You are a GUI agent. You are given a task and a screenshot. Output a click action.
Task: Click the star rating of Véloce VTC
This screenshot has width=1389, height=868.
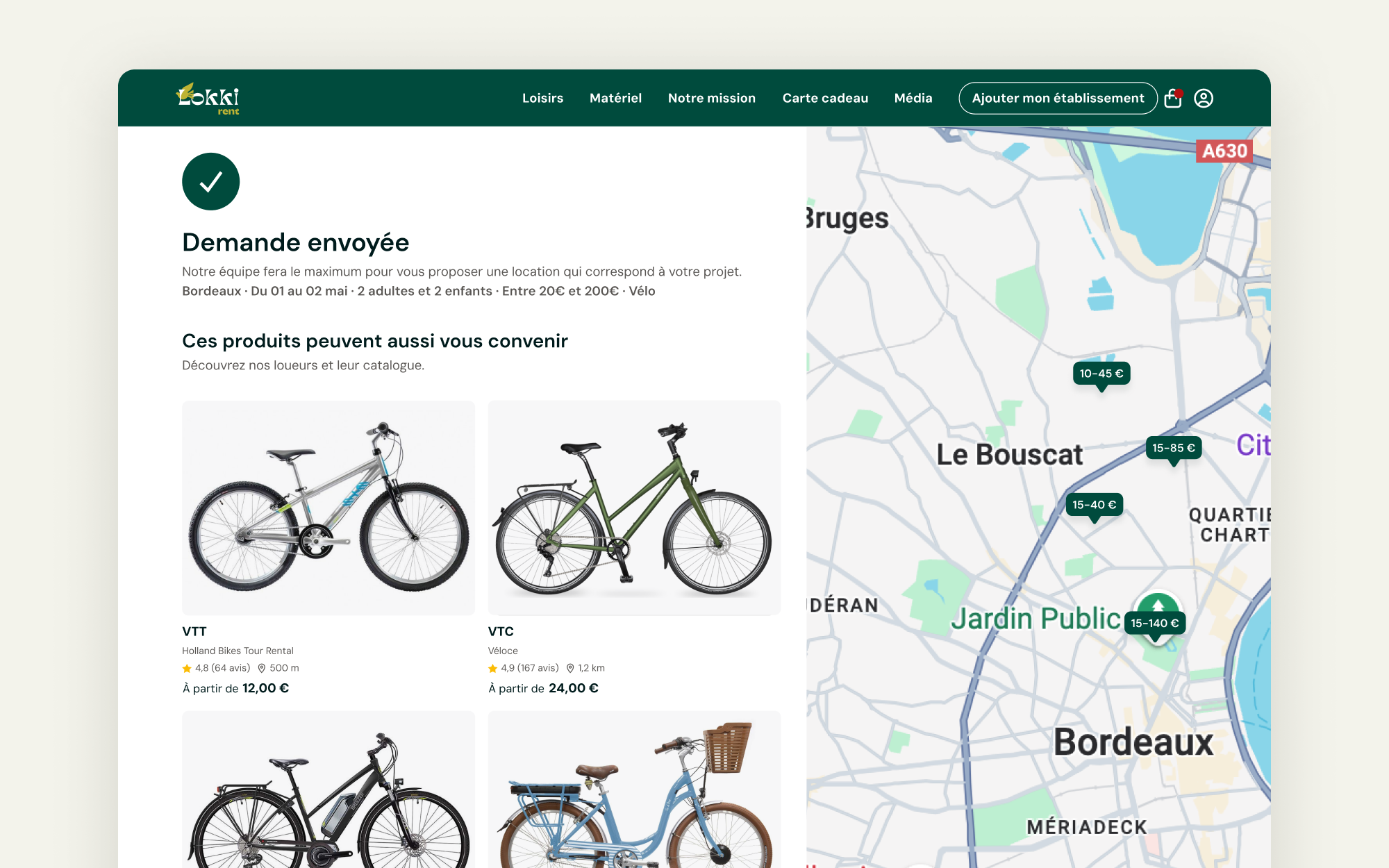pos(492,668)
